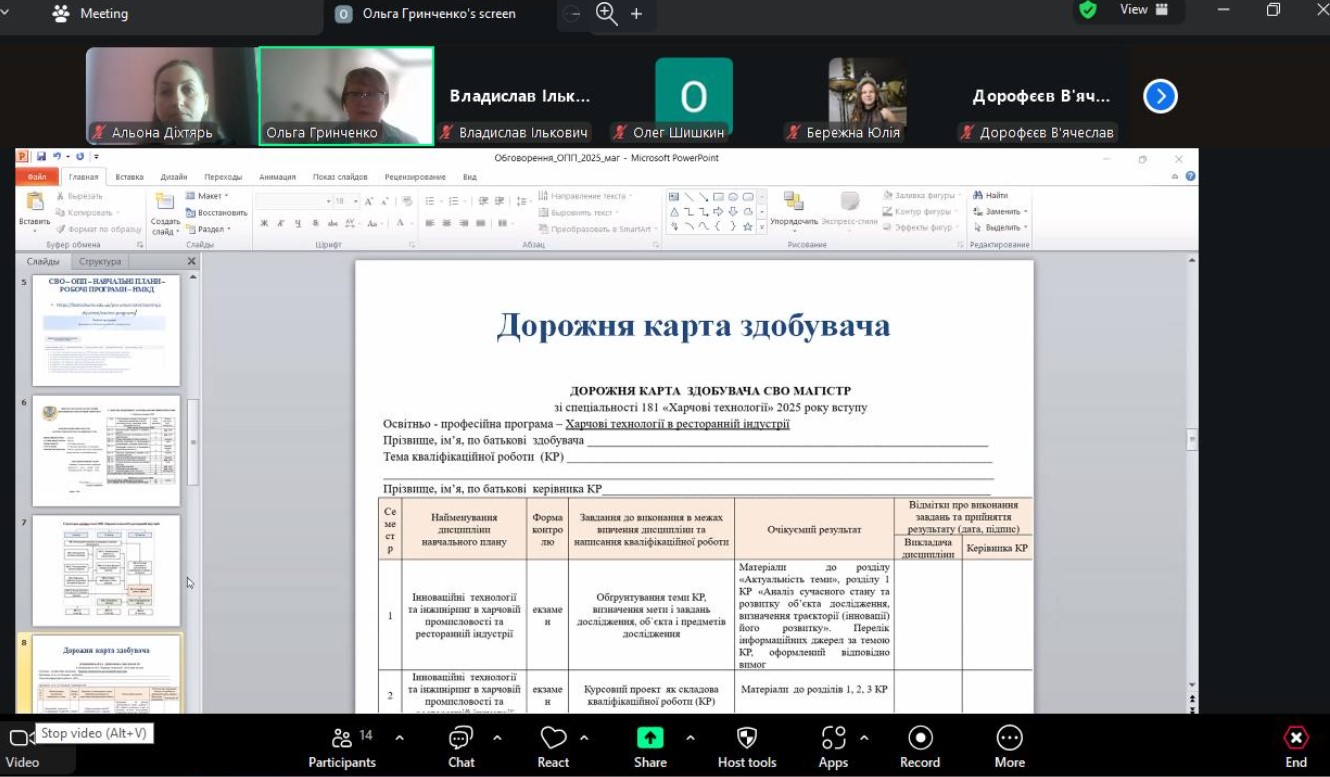The image size is (1330, 777).
Task: Expand the arrow next to Participants
Action: click(x=400, y=738)
